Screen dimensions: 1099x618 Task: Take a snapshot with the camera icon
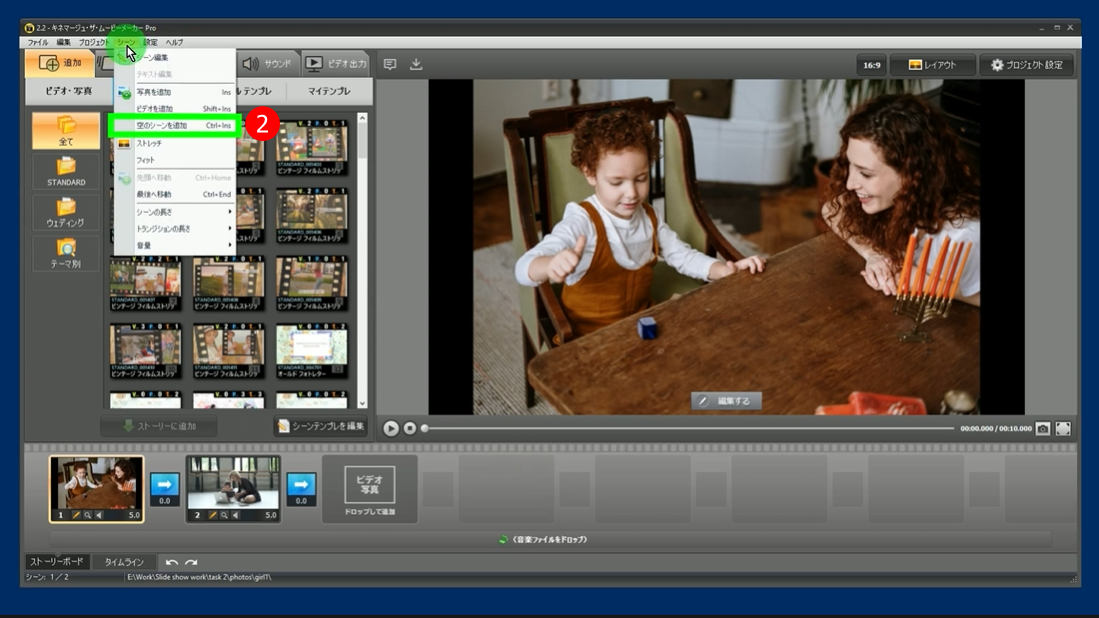[x=1043, y=428]
